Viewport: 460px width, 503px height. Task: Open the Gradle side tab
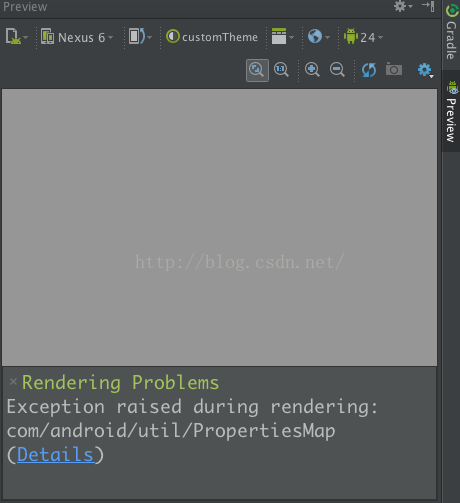point(451,33)
